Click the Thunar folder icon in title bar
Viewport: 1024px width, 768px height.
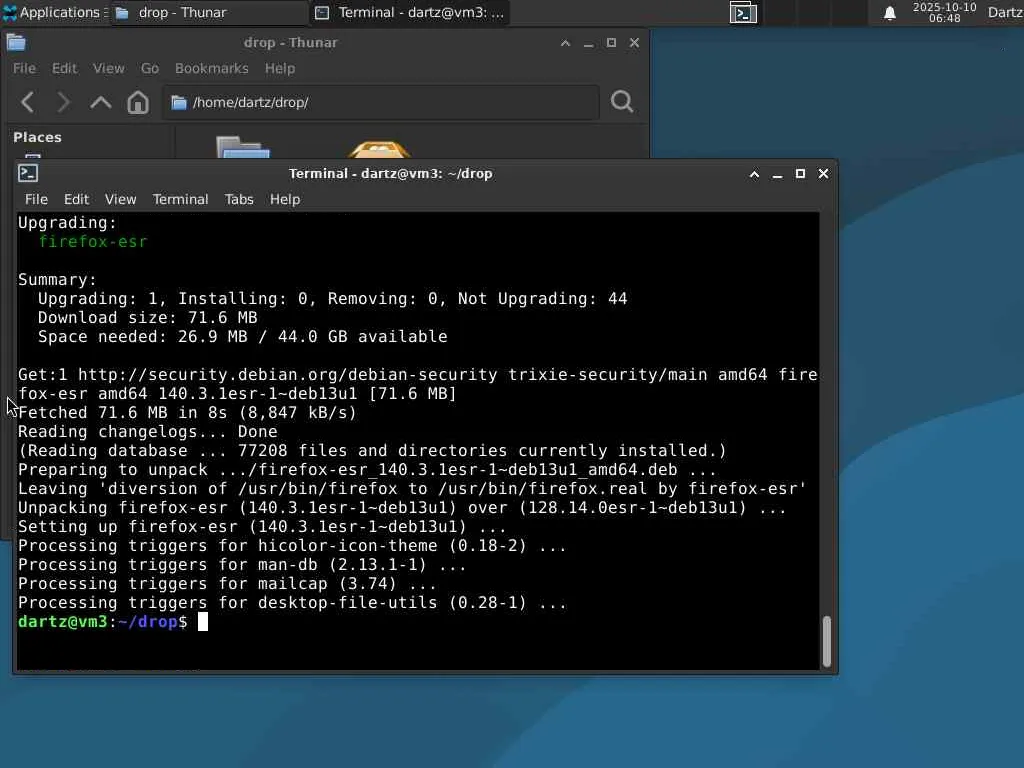point(16,42)
